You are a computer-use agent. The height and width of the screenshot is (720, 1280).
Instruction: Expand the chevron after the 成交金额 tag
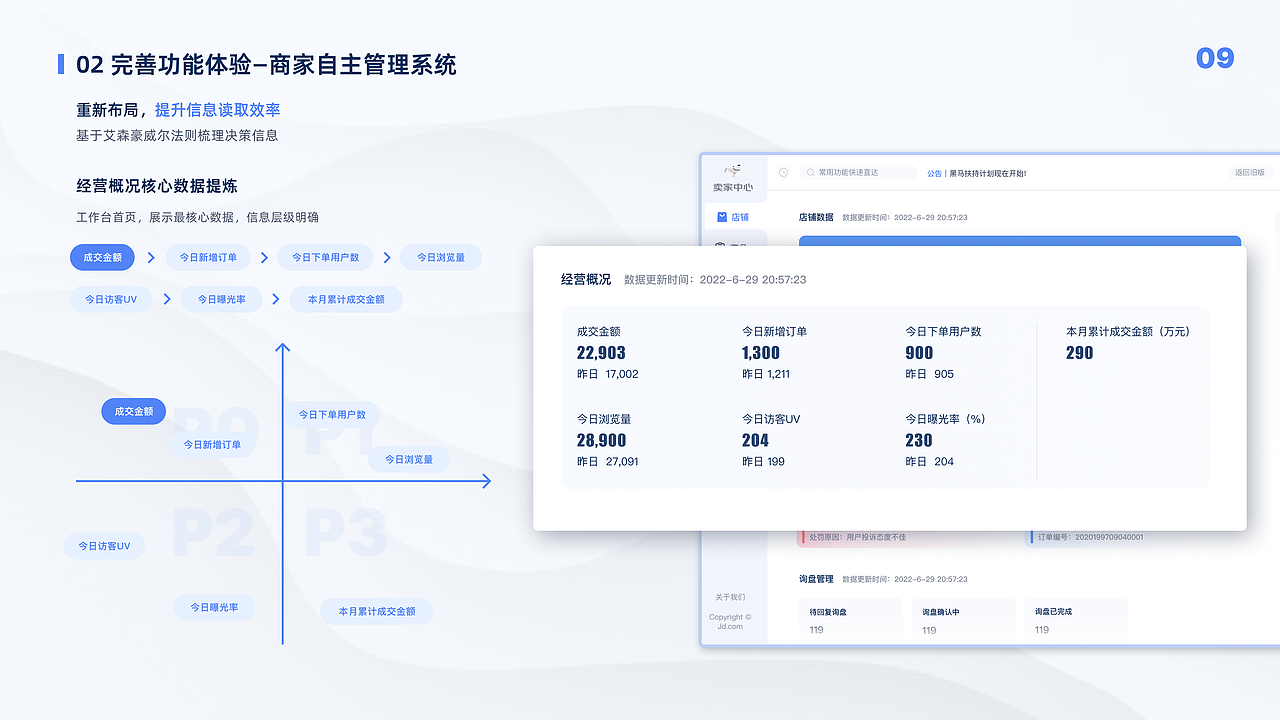(x=151, y=257)
